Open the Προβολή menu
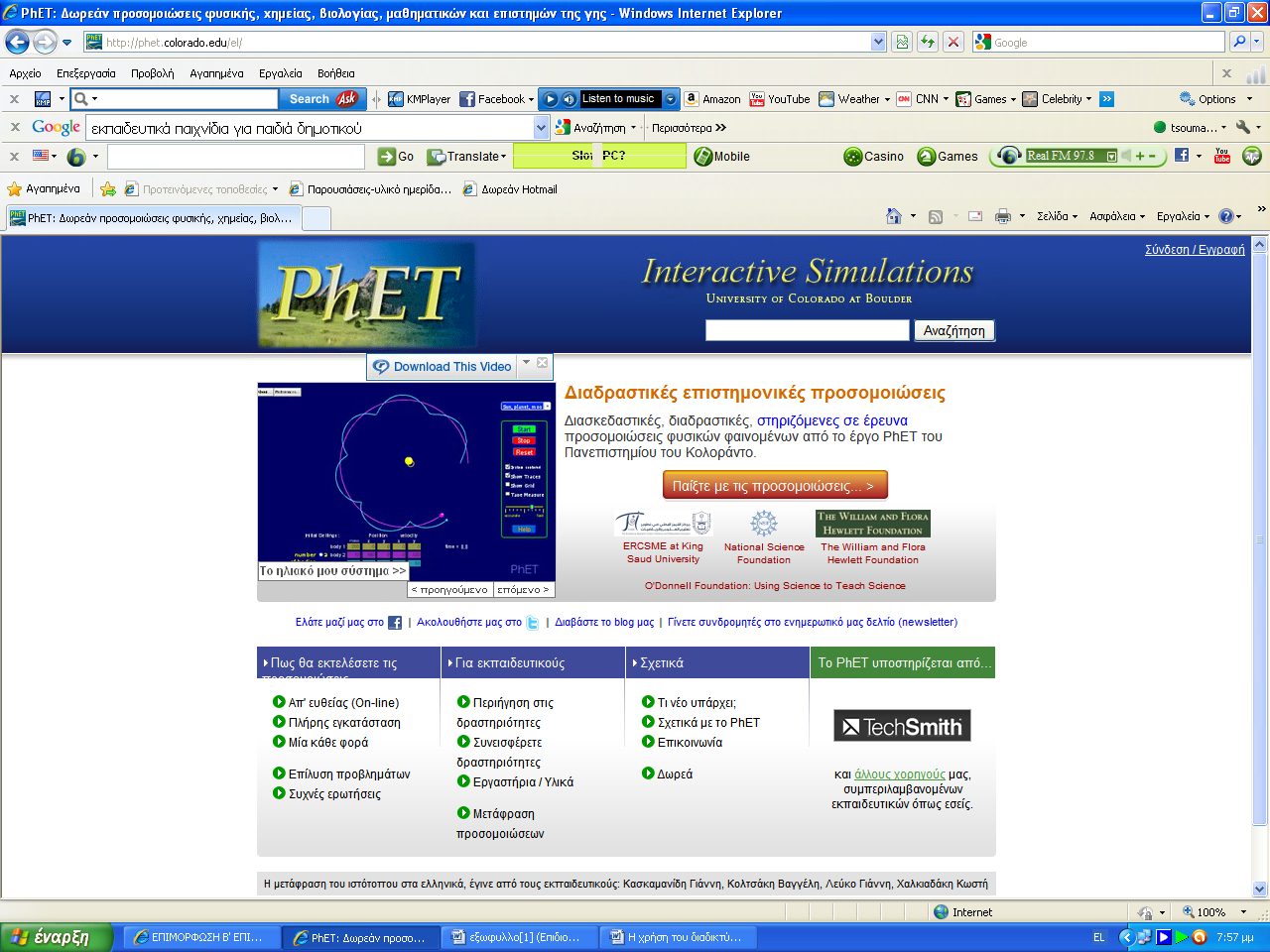The image size is (1270, 952). click(x=153, y=73)
